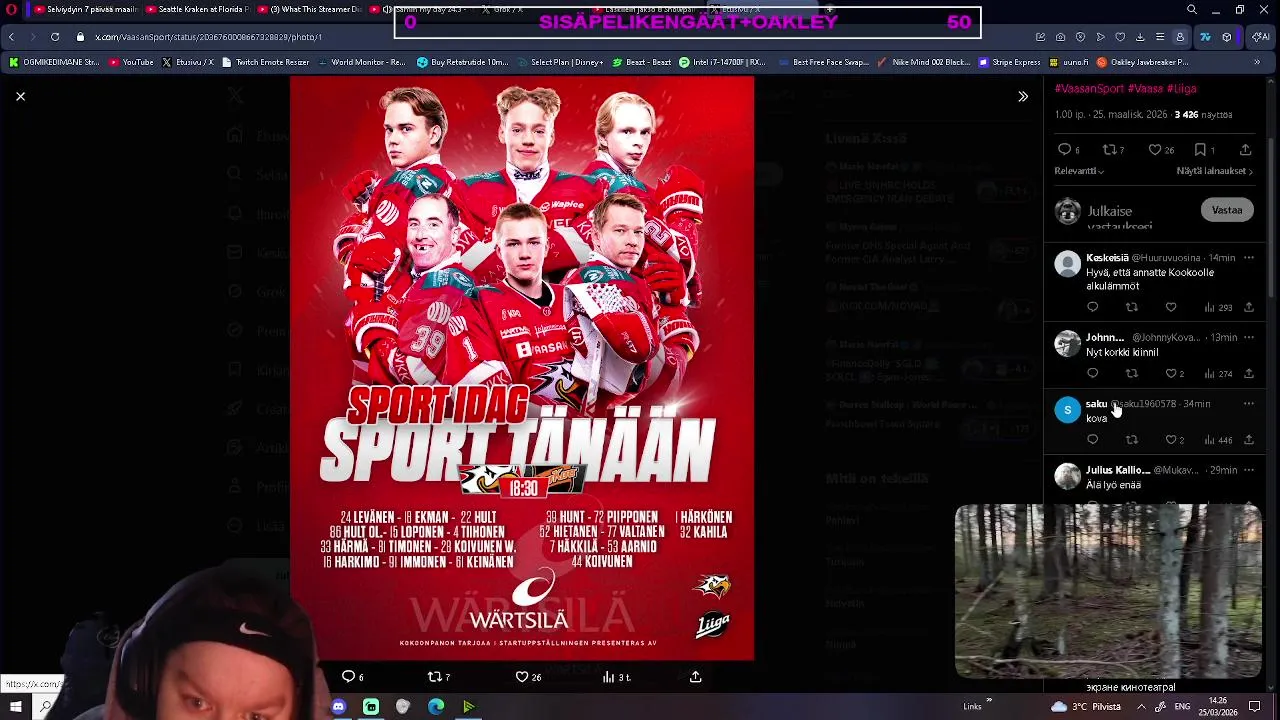This screenshot has height=720, width=1280.
Task: Reply to Keskeisiä's comment
Action: click(1092, 307)
